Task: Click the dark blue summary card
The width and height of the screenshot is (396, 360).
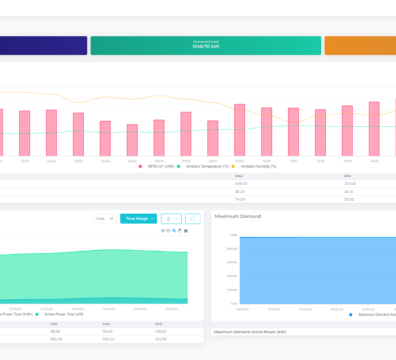Action: click(x=43, y=45)
